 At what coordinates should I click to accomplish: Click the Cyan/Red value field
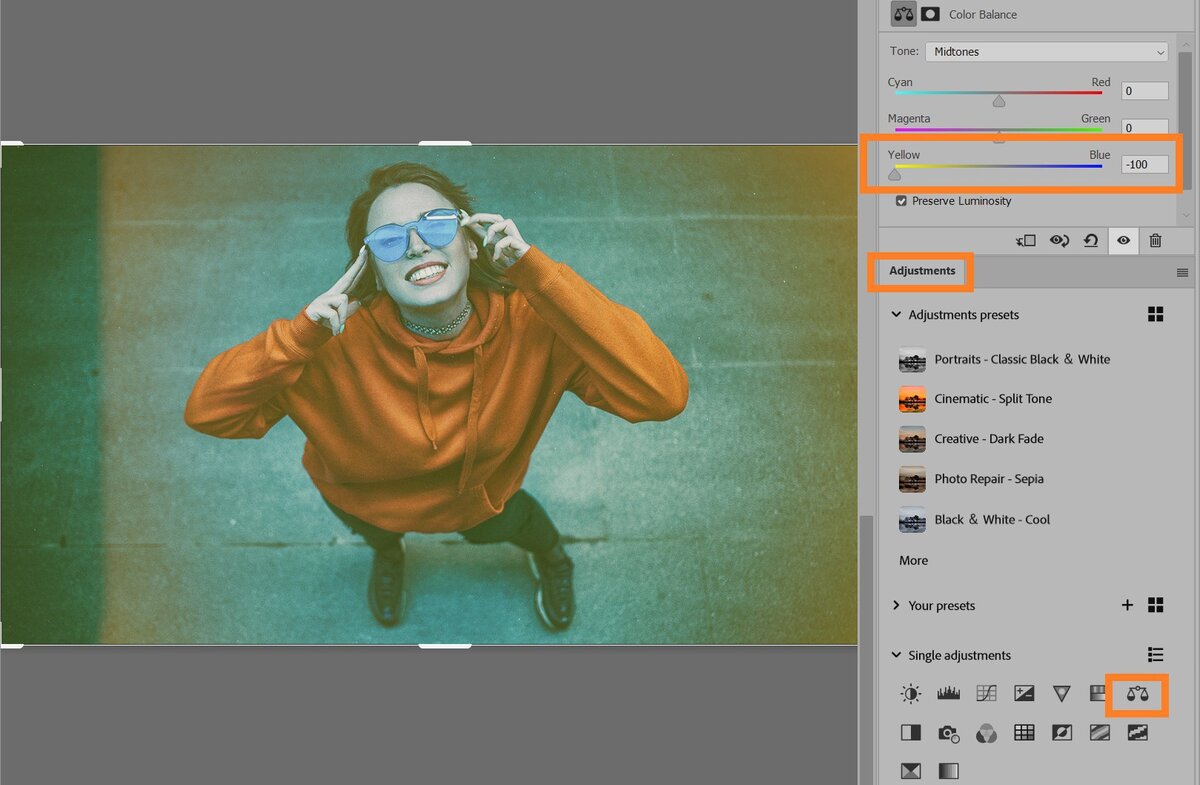tap(1144, 91)
